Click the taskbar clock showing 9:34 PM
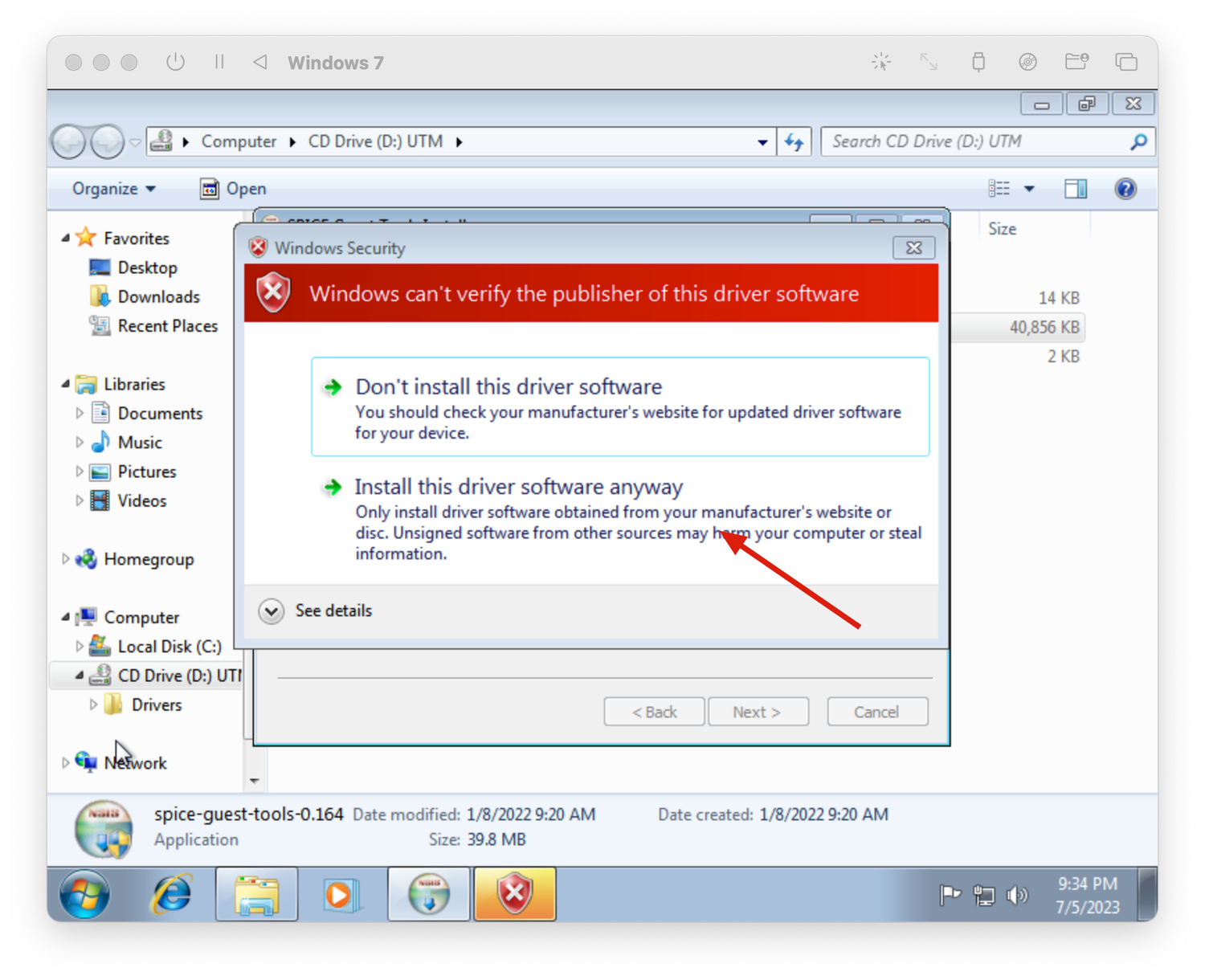Screen dimensions: 1205x980 [x=1088, y=895]
